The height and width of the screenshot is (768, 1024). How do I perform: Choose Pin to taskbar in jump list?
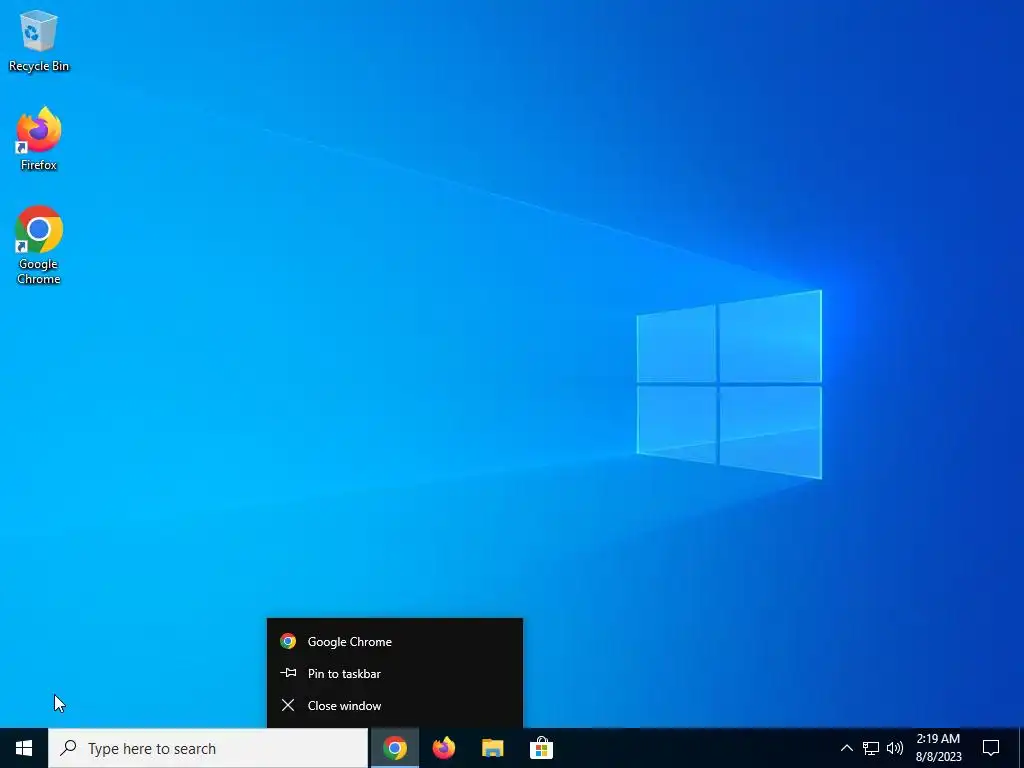394,673
